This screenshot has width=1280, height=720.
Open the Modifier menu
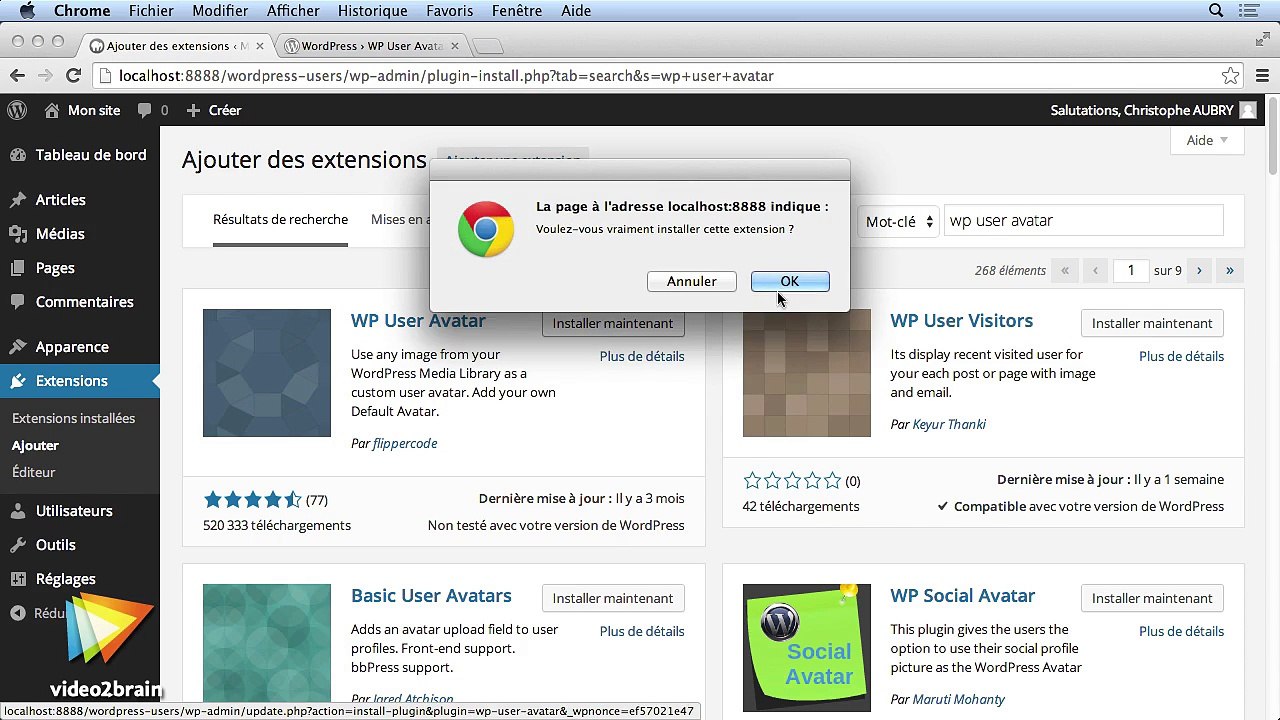click(220, 11)
